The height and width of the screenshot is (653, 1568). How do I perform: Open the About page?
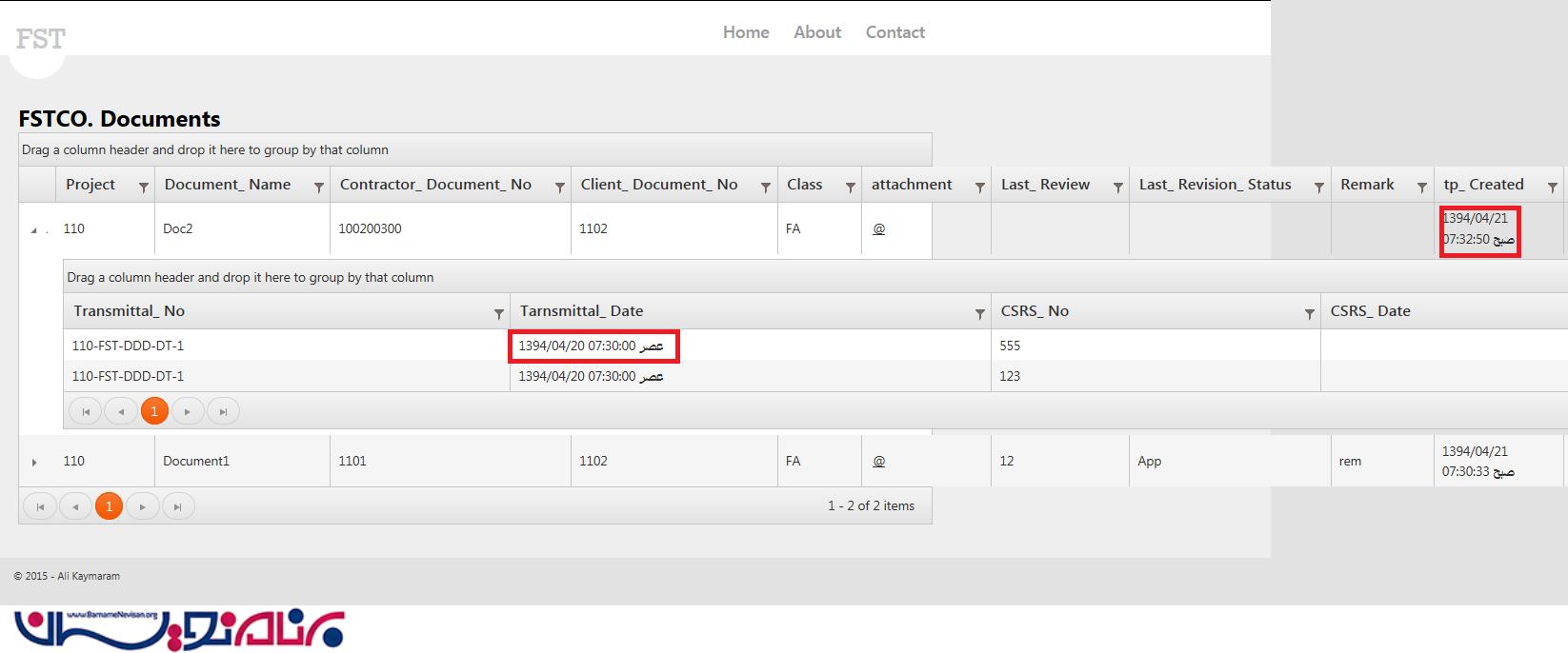pos(816,32)
